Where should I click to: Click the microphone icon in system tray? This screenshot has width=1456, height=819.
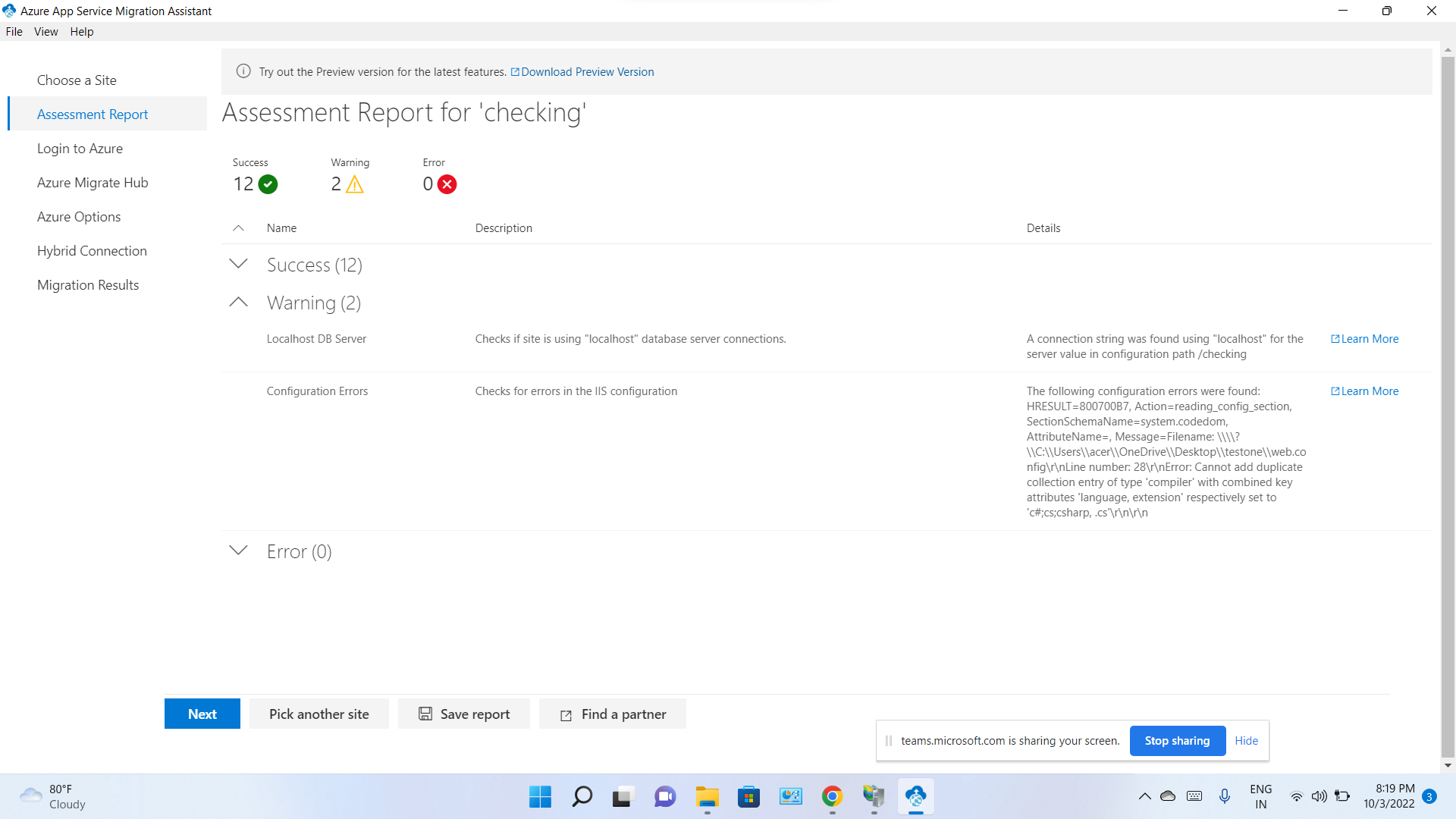coord(1224,796)
